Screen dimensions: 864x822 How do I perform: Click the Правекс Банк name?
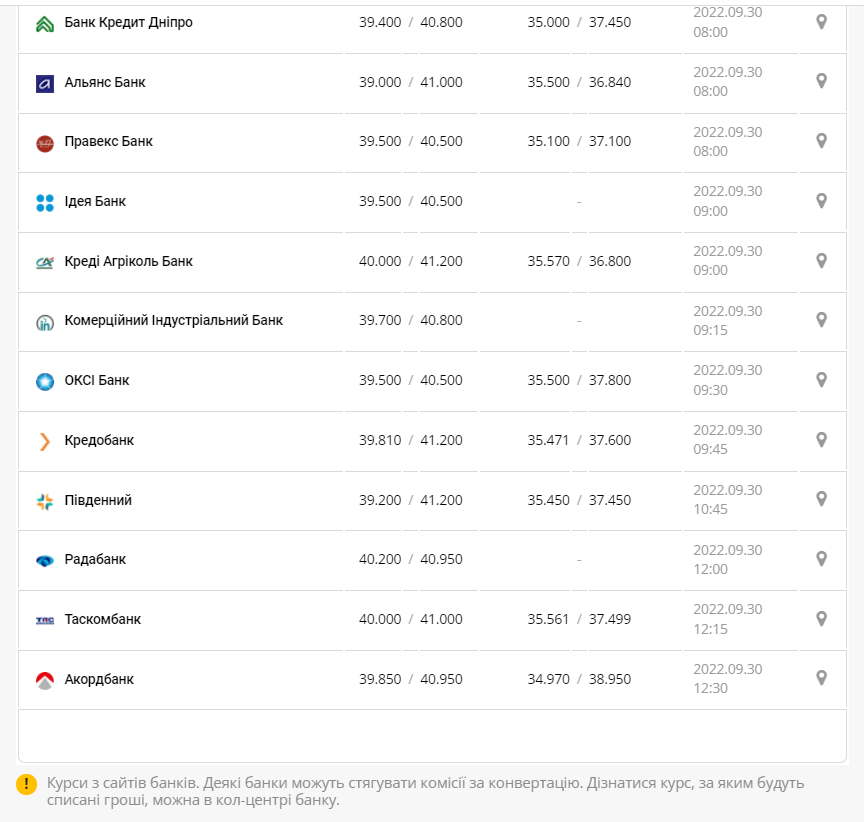(108, 141)
